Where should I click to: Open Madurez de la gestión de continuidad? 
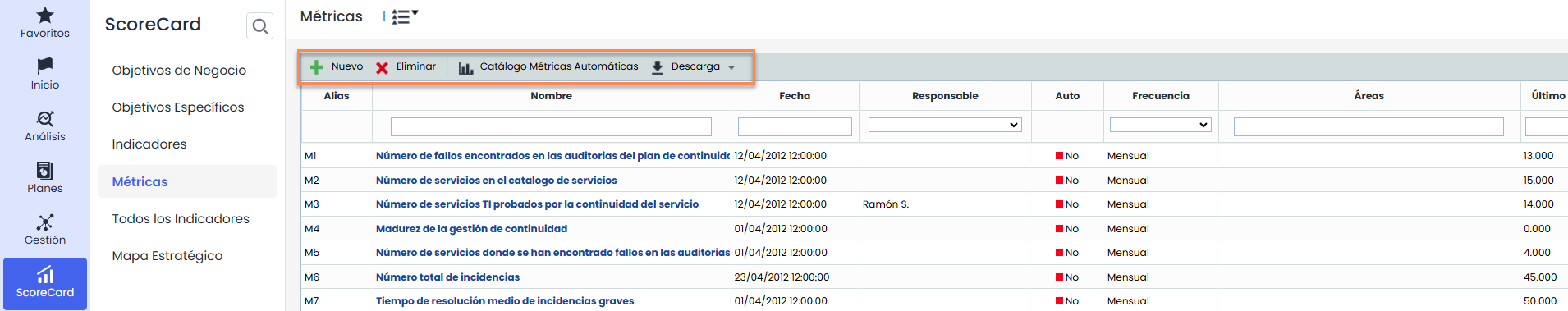click(471, 229)
